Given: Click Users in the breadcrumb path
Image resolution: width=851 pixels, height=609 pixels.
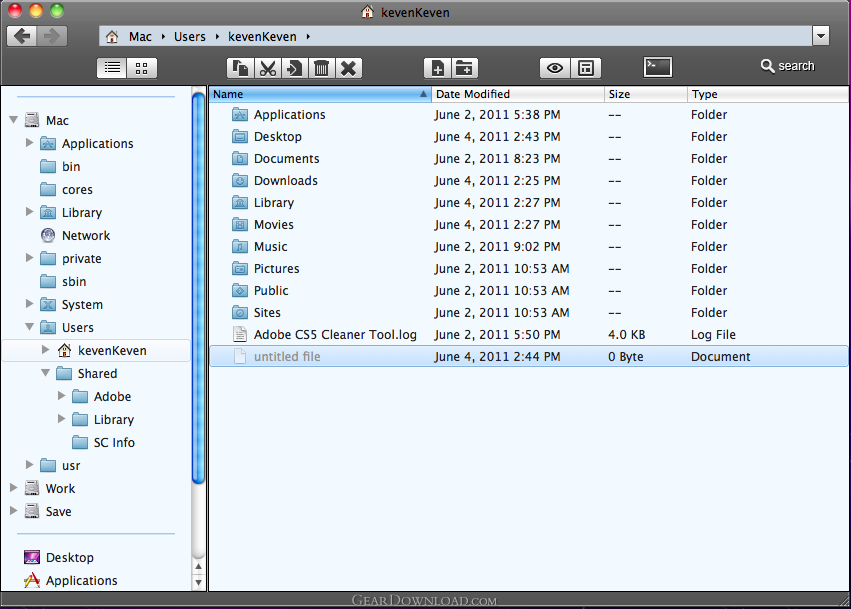Looking at the screenshot, I should click(x=189, y=36).
